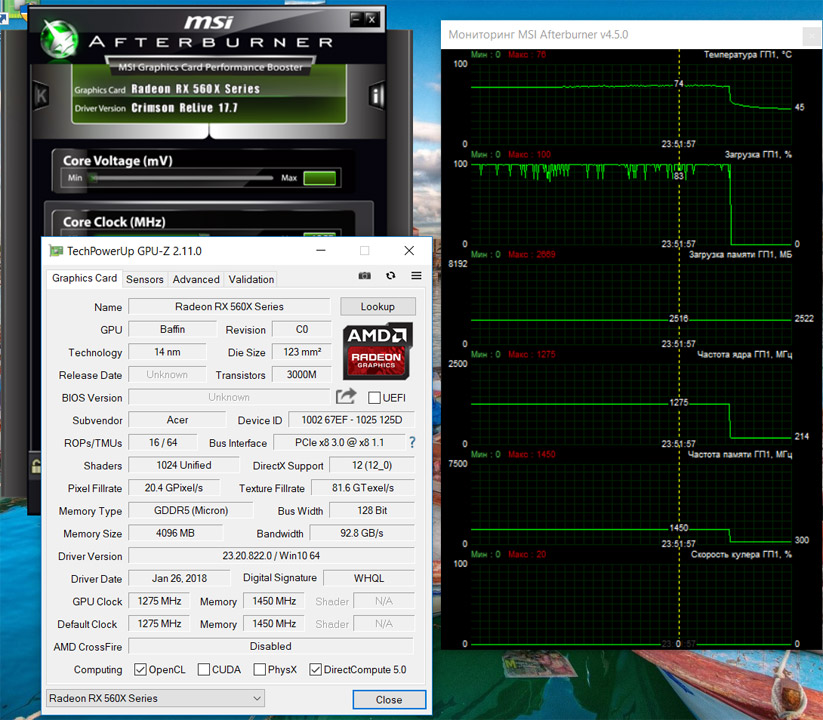The image size is (823, 720).
Task: Open the Advanced tab in GPU-Z
Action: pos(196,279)
